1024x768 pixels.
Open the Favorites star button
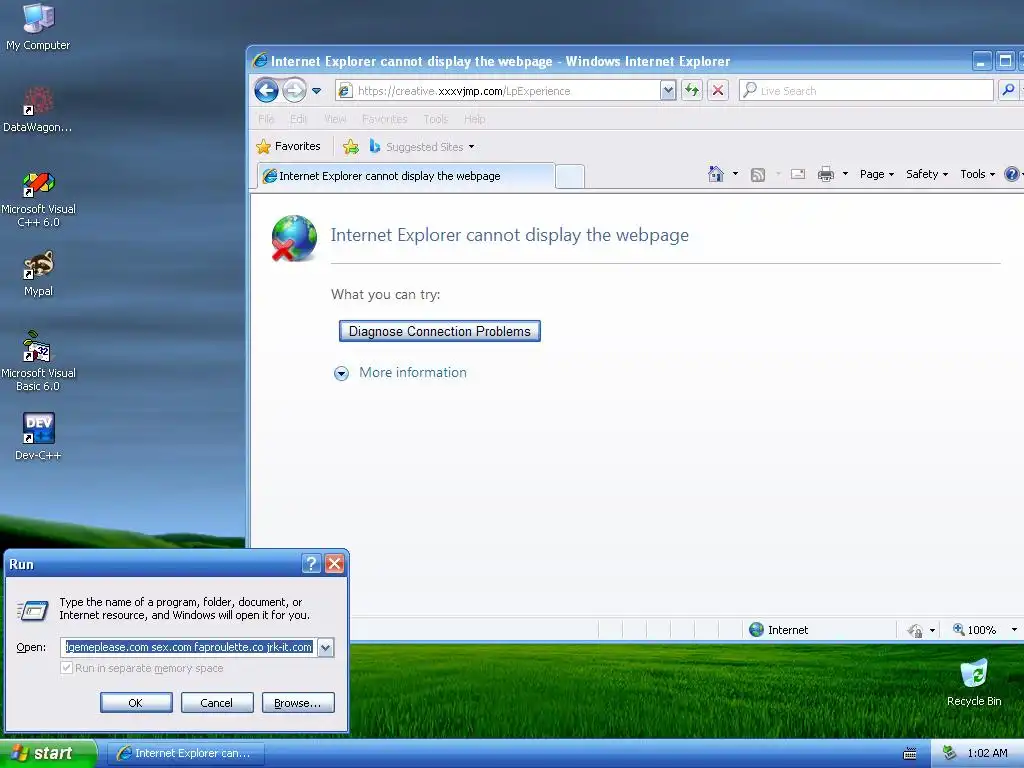tap(288, 146)
